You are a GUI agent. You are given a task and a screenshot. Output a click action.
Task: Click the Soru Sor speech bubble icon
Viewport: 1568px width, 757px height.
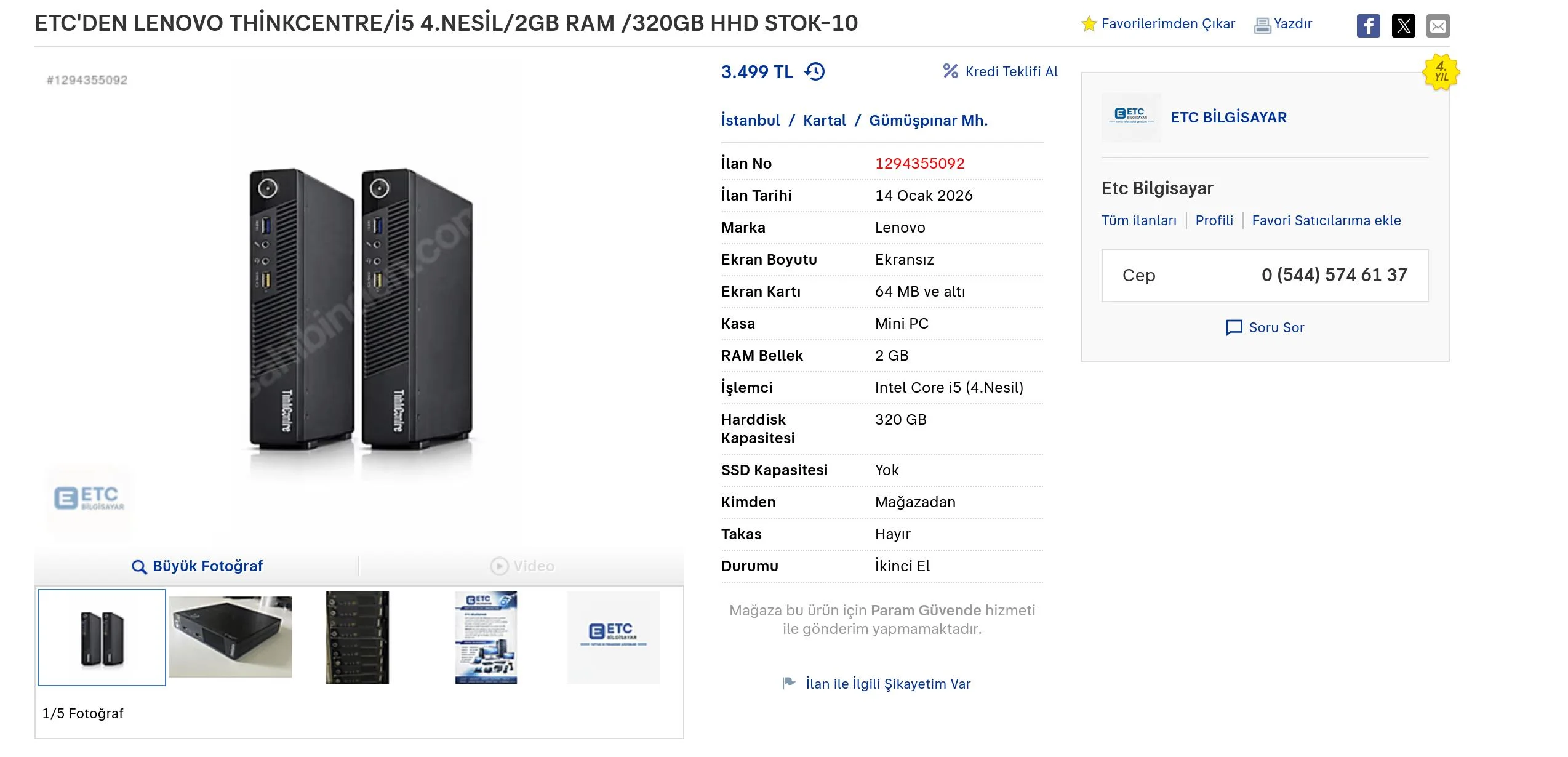1234,327
